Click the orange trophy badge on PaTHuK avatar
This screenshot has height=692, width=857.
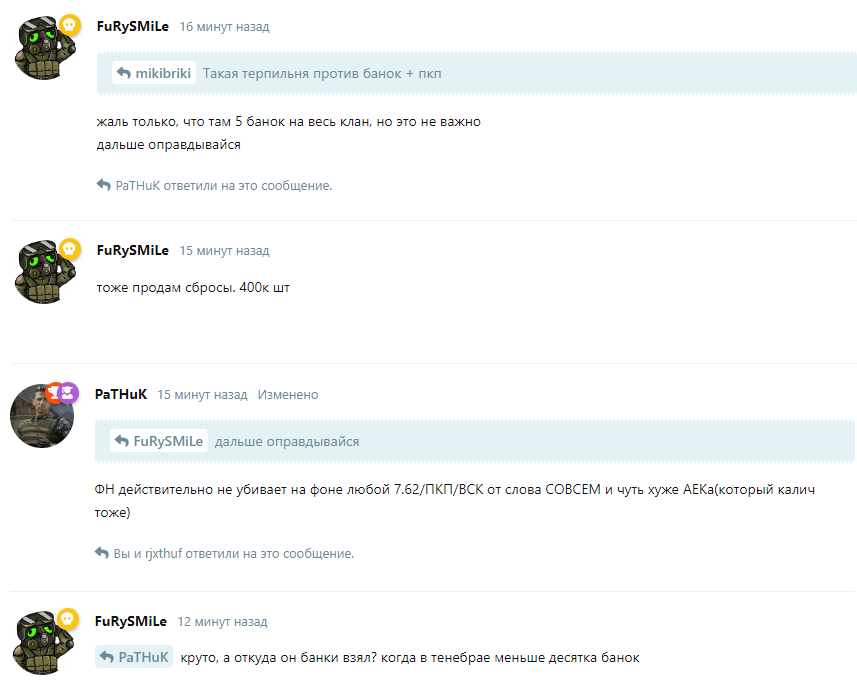point(55,392)
